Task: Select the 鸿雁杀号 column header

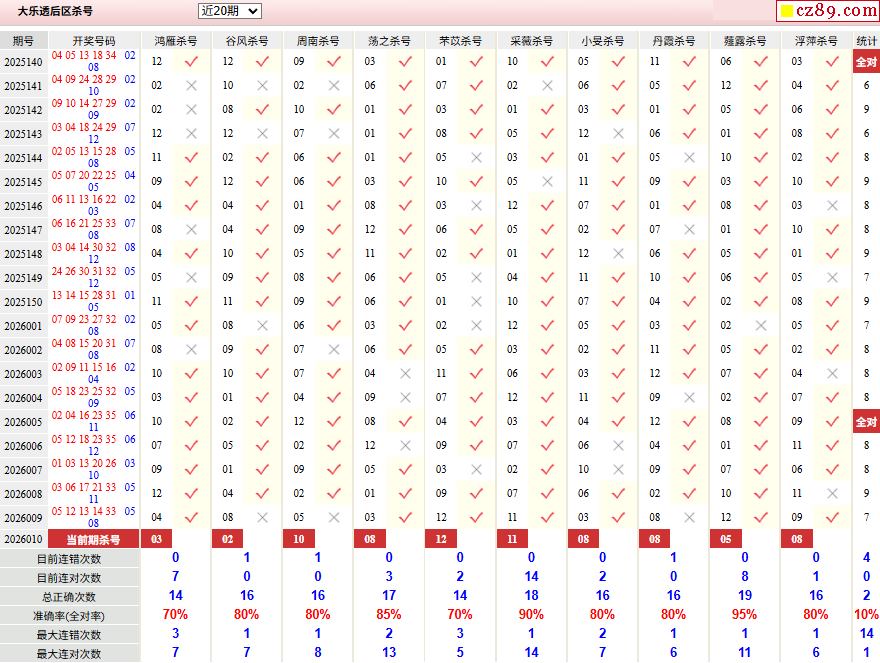Action: pyautogui.click(x=175, y=41)
